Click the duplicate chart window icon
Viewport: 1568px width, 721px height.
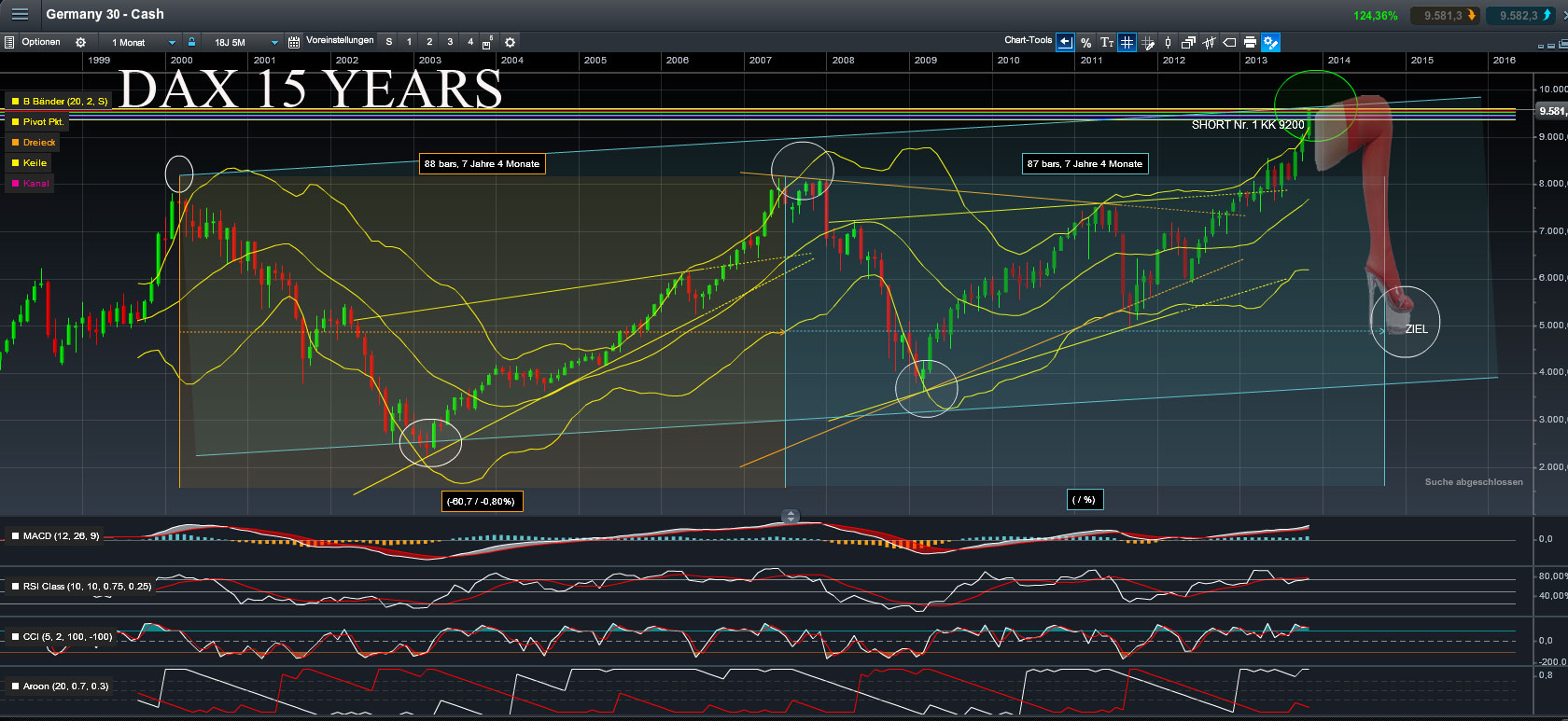coord(1188,42)
